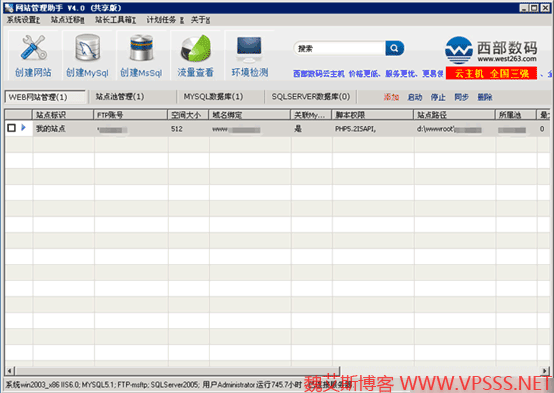Open the 站长工具箱 menu

tap(116, 20)
